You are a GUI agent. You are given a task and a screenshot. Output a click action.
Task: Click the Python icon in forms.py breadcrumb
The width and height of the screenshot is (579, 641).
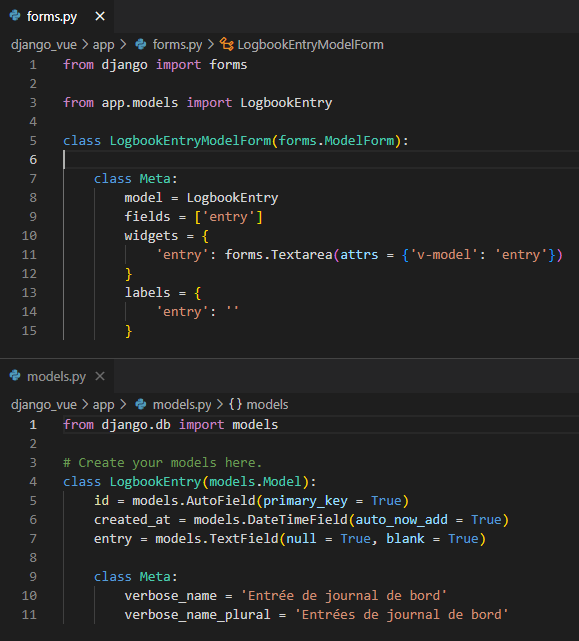(x=141, y=44)
